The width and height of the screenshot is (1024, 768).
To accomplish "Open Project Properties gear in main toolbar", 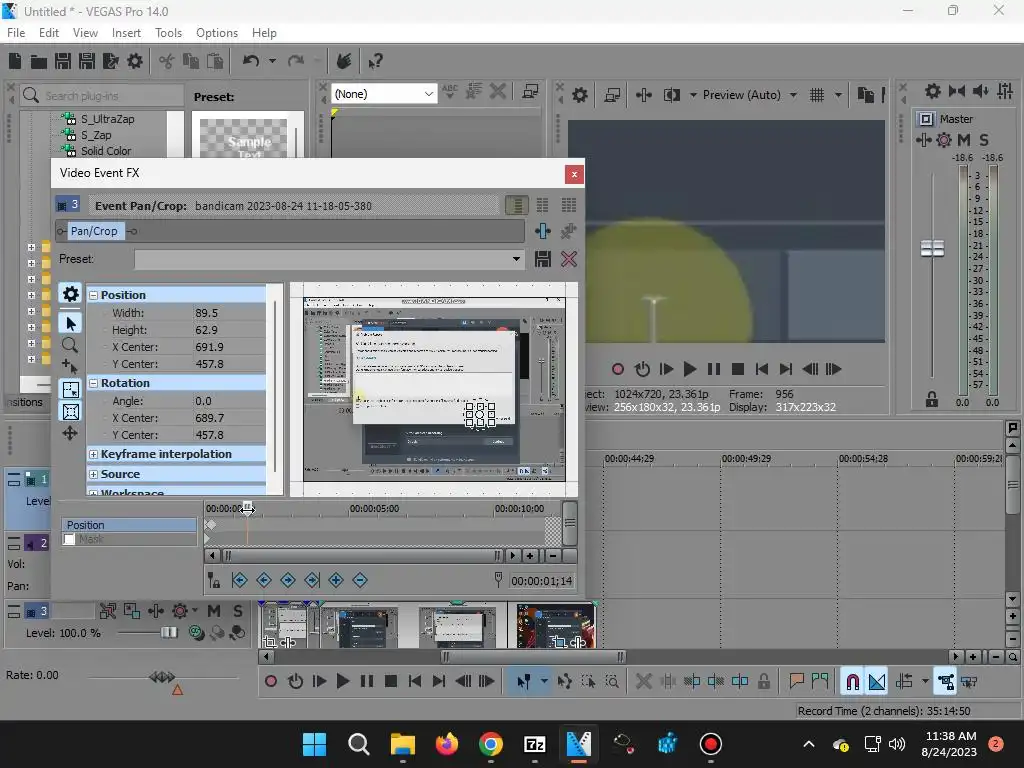I will (x=135, y=61).
